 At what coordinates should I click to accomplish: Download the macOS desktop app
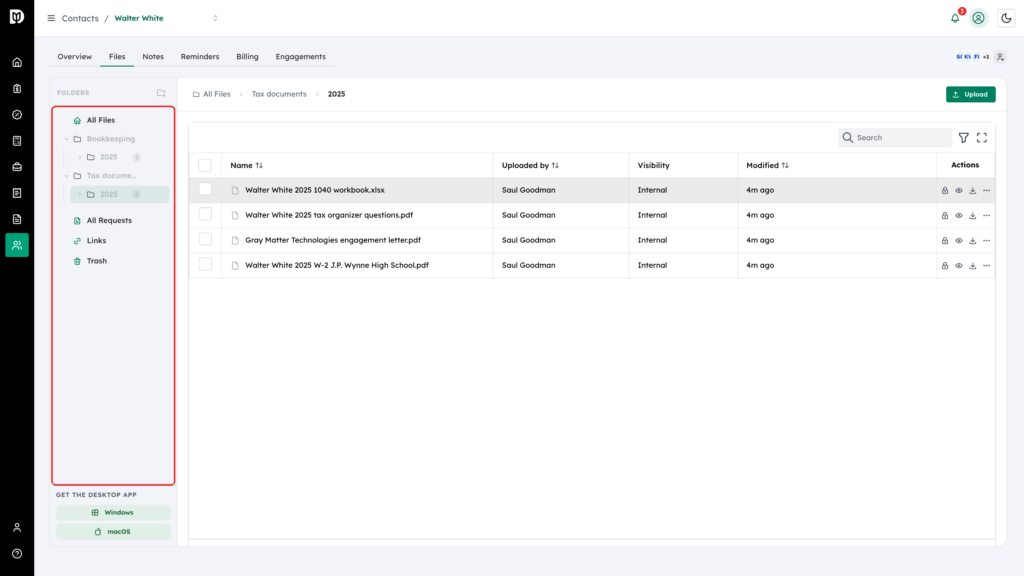(113, 532)
